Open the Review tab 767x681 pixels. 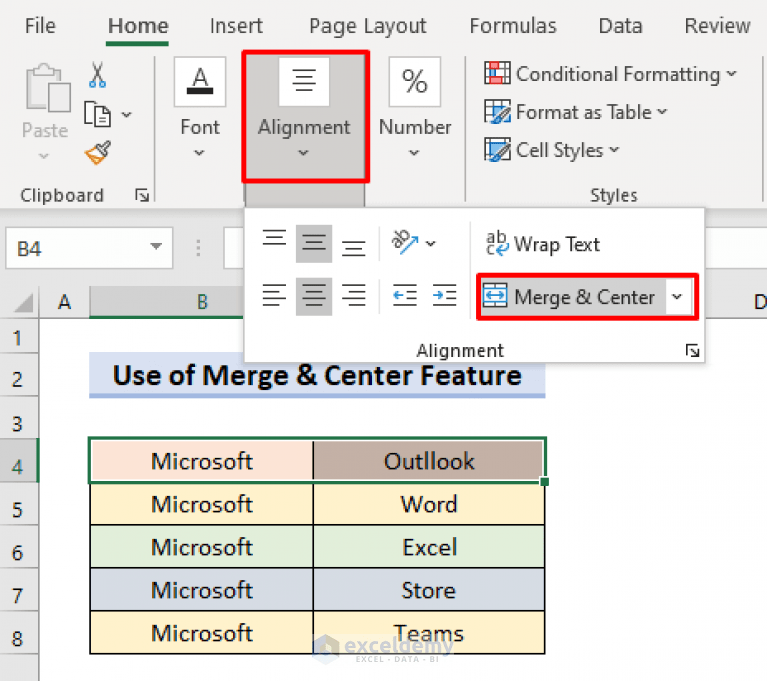tap(717, 26)
